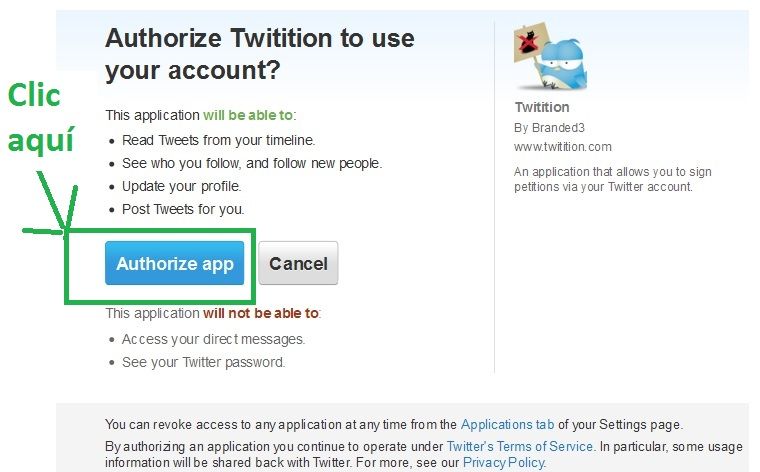Select 'Update your profile' permission item
760x472 pixels.
[181, 186]
